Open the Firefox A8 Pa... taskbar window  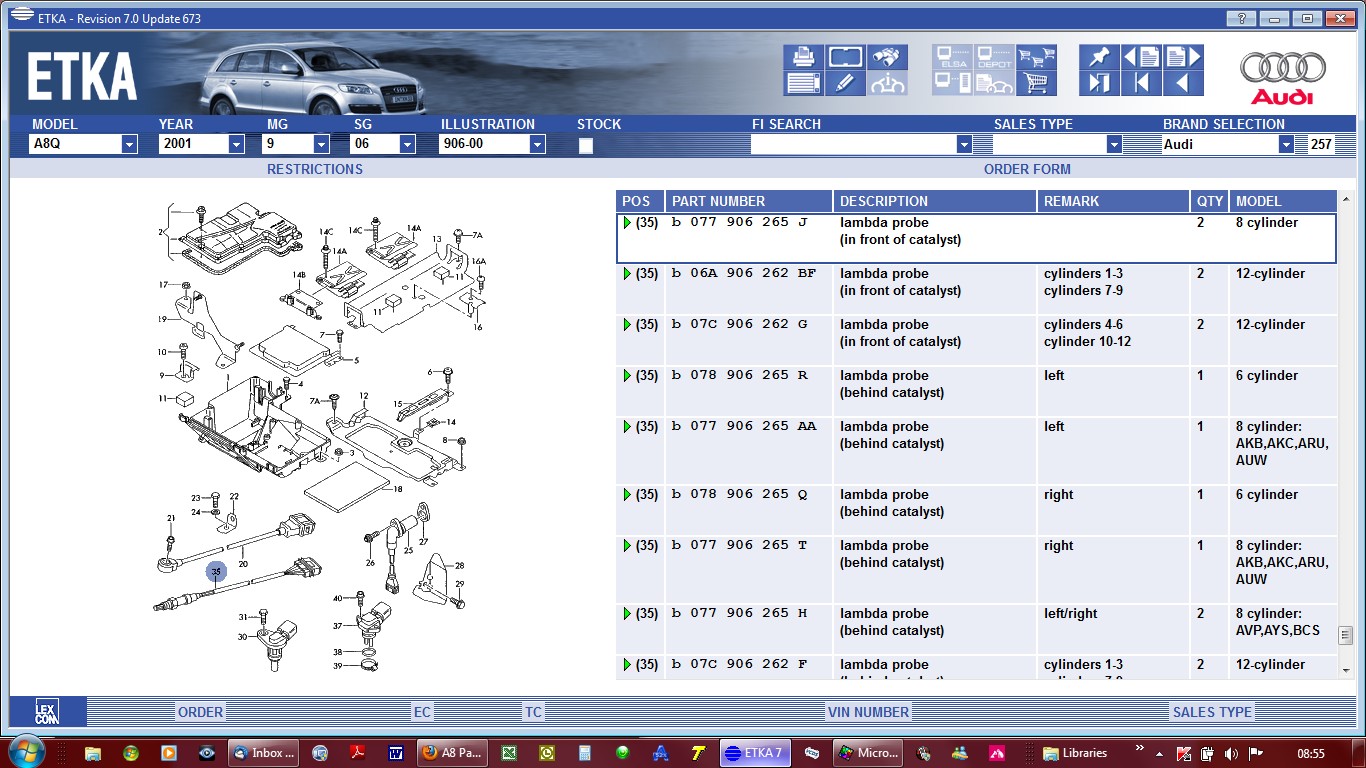coord(453,753)
